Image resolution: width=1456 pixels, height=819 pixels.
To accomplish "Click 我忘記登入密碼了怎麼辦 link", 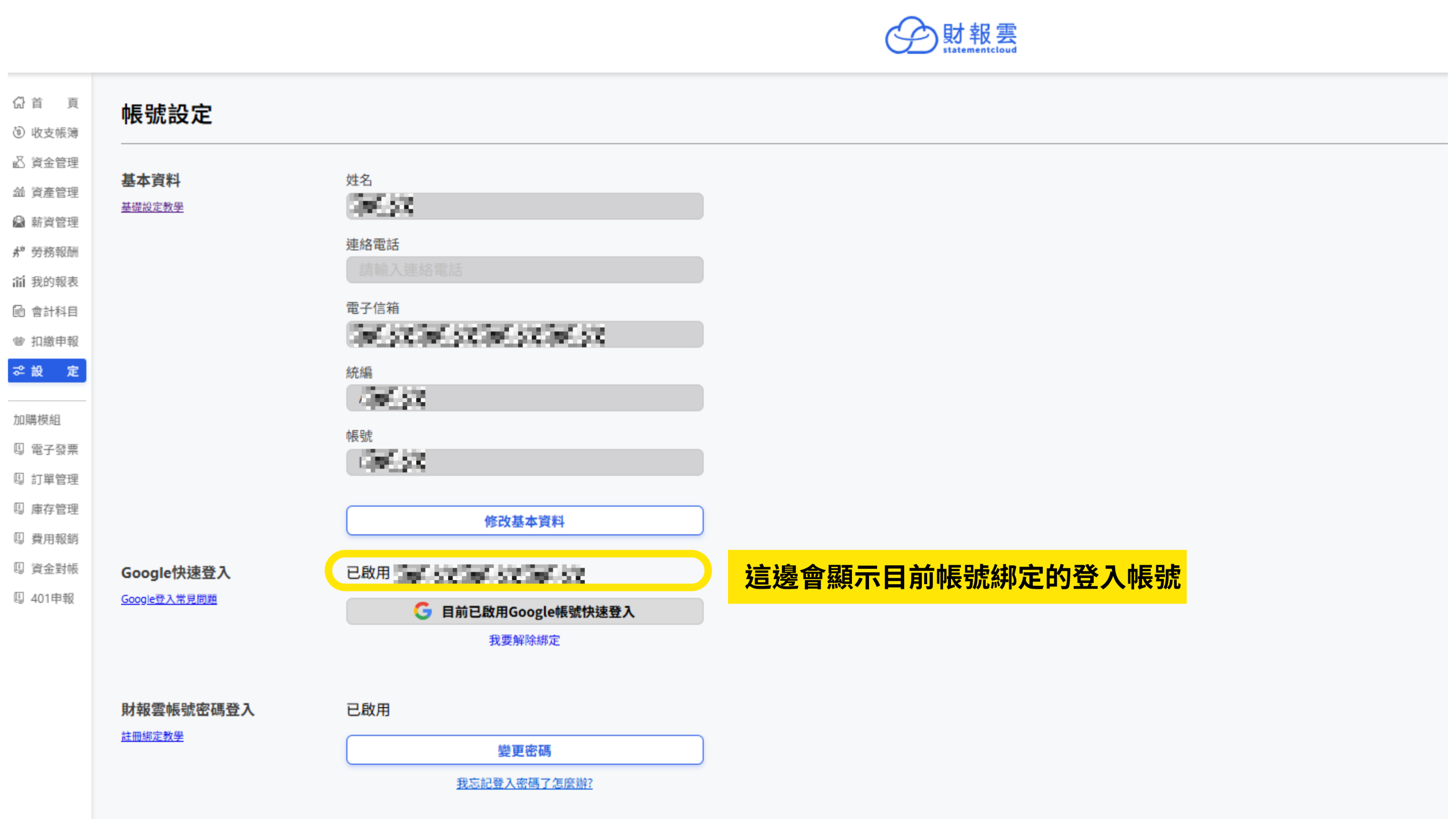I will click(524, 783).
